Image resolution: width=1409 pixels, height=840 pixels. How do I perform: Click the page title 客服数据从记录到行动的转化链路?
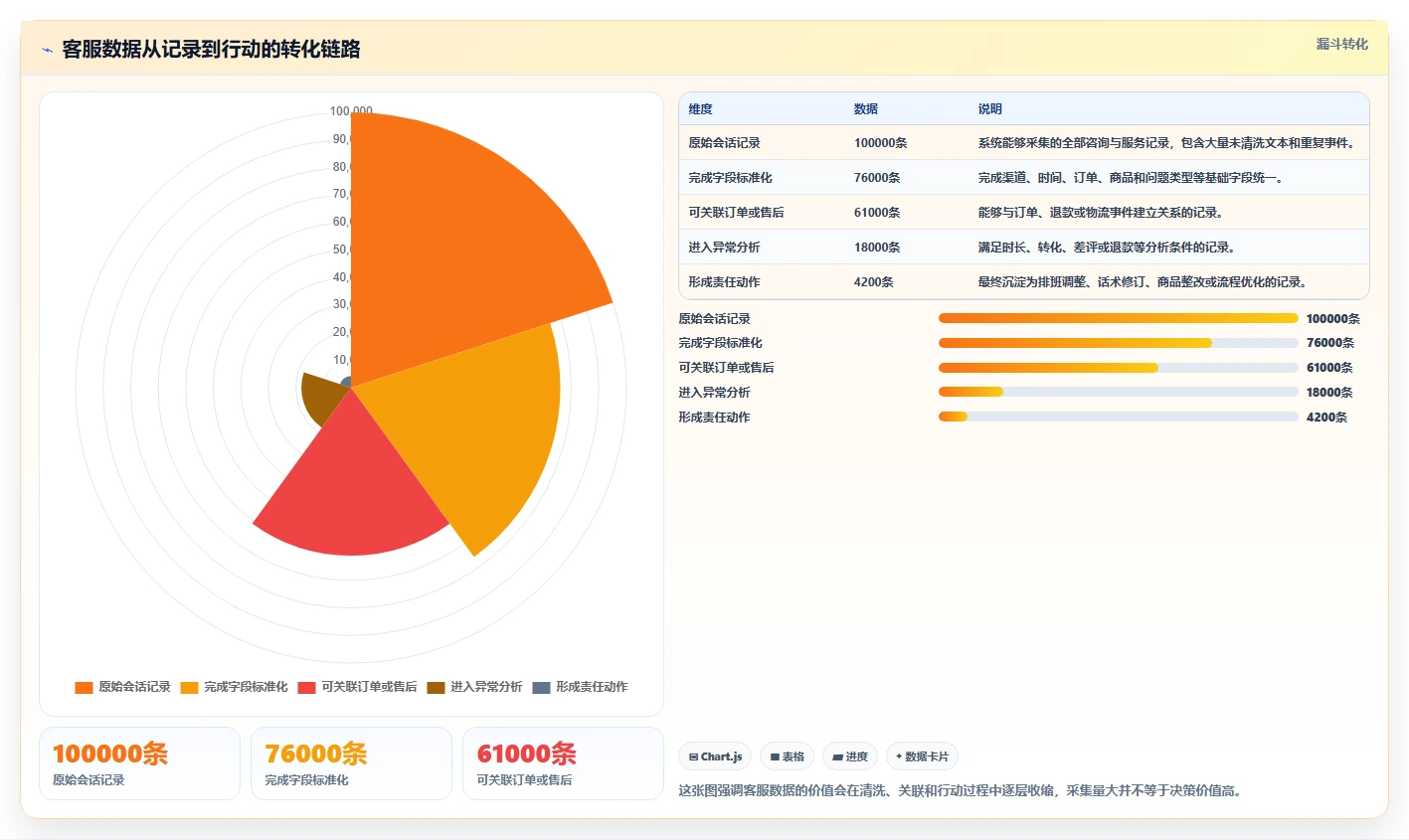click(211, 50)
